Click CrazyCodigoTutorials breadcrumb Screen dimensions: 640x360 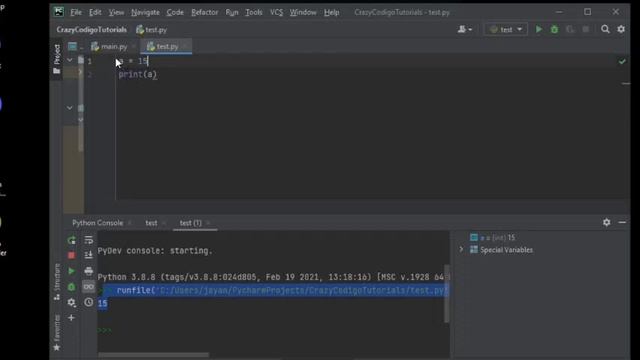[x=91, y=29]
